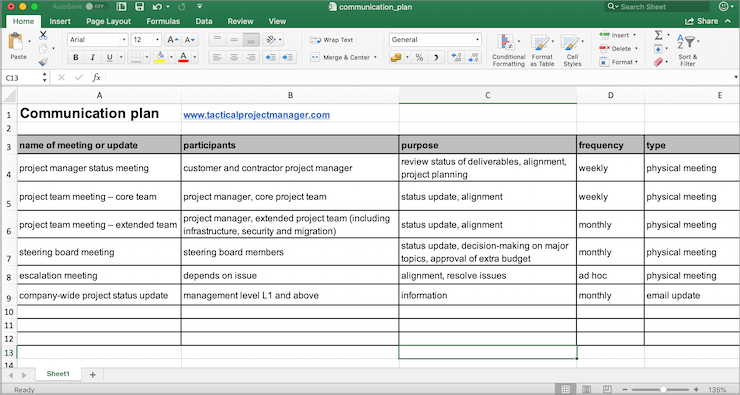The height and width of the screenshot is (395, 740).
Task: Toggle italic formatting
Action: [92, 58]
